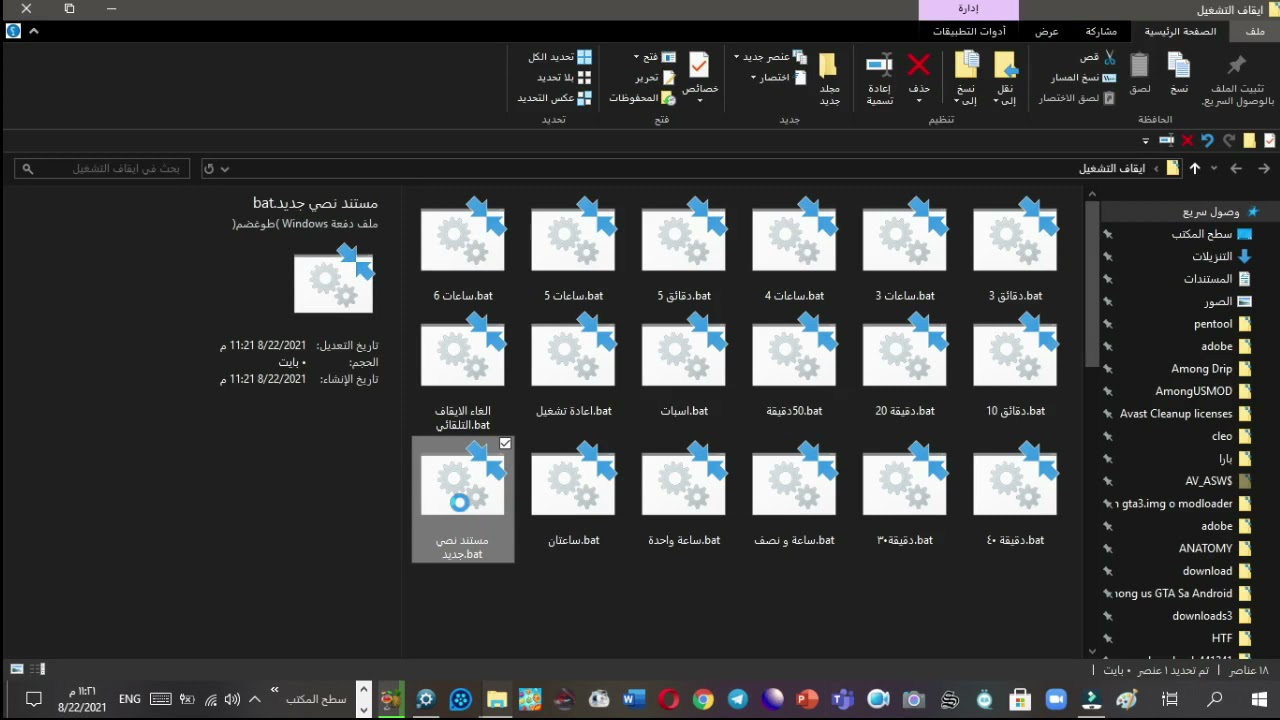Click Select all (تحديد الكل)

tap(560, 57)
